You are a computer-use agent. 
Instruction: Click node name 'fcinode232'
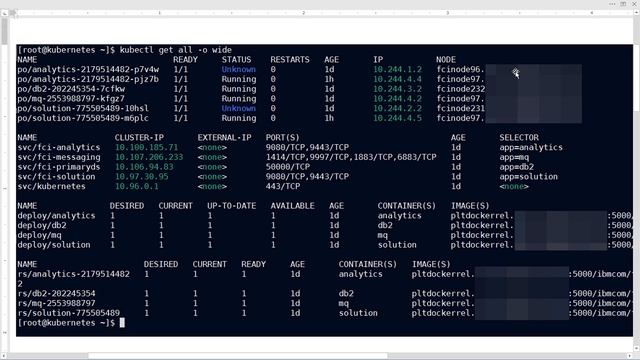point(461,89)
